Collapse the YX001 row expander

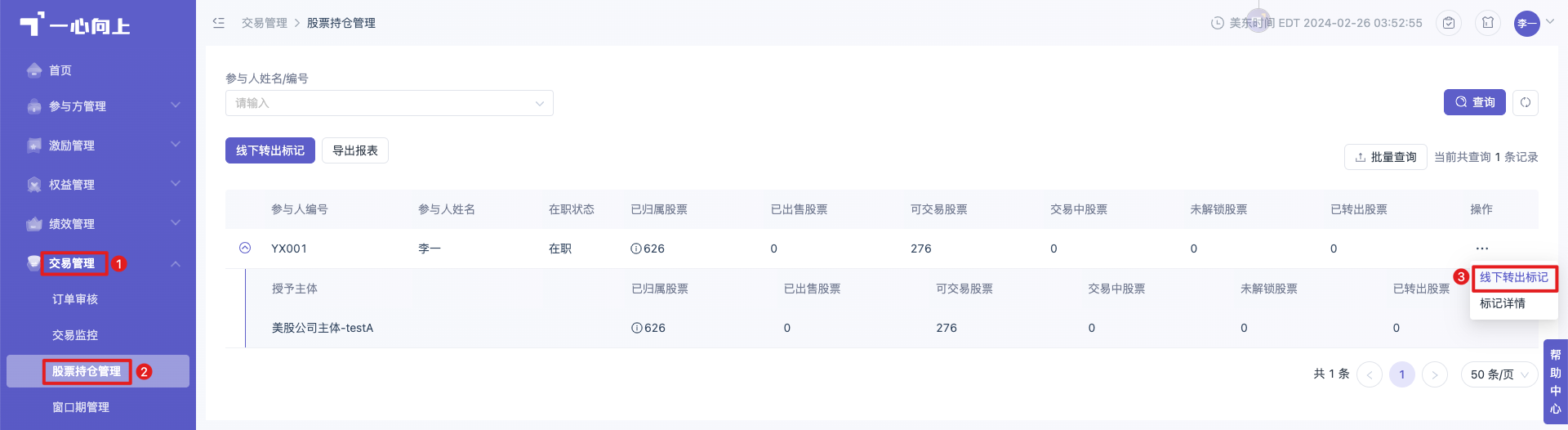[x=245, y=248]
